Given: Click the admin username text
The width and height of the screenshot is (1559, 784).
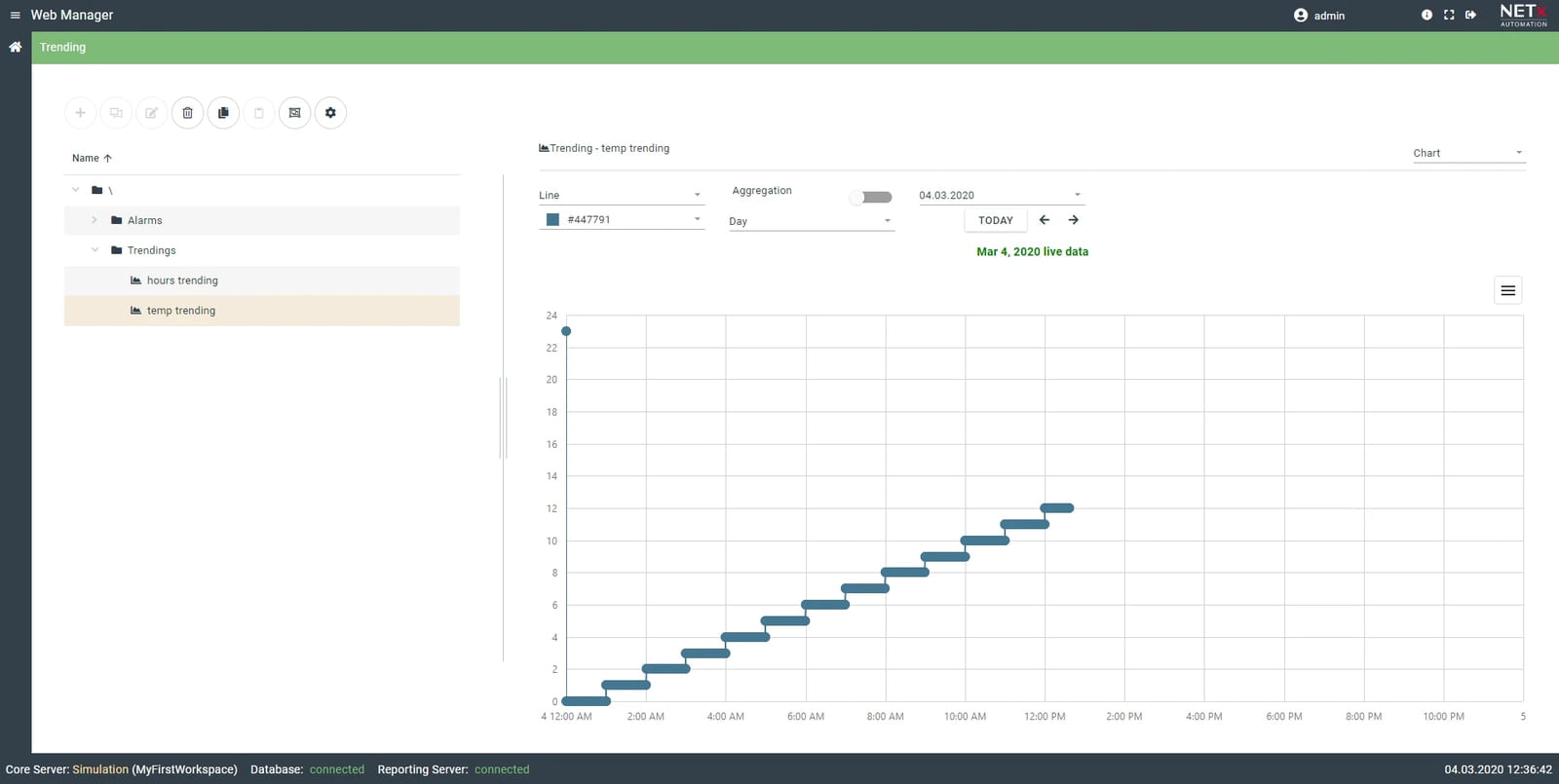Looking at the screenshot, I should [x=1329, y=16].
